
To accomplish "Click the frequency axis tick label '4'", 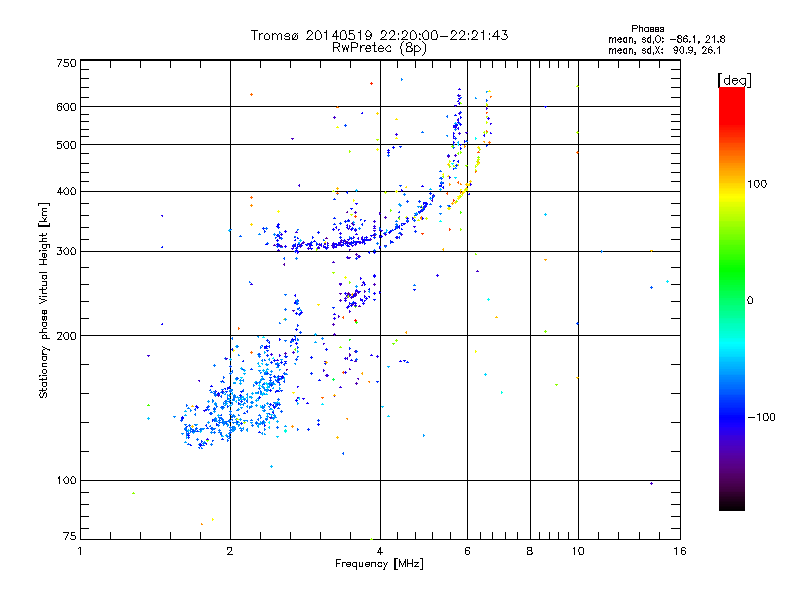I will [380, 551].
